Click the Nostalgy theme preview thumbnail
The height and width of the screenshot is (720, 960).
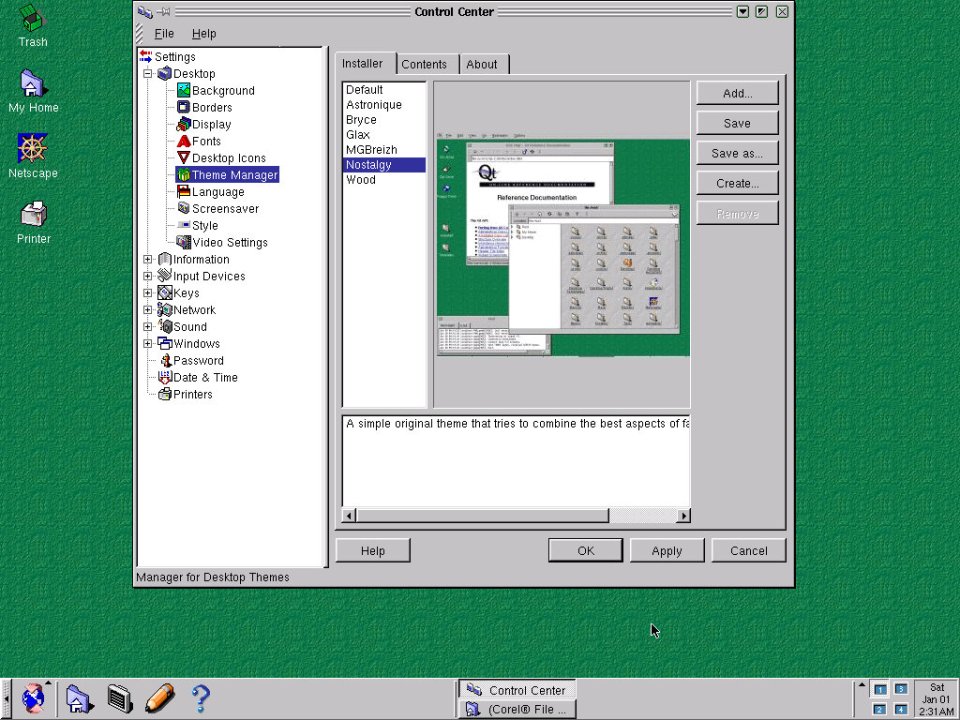pos(562,245)
